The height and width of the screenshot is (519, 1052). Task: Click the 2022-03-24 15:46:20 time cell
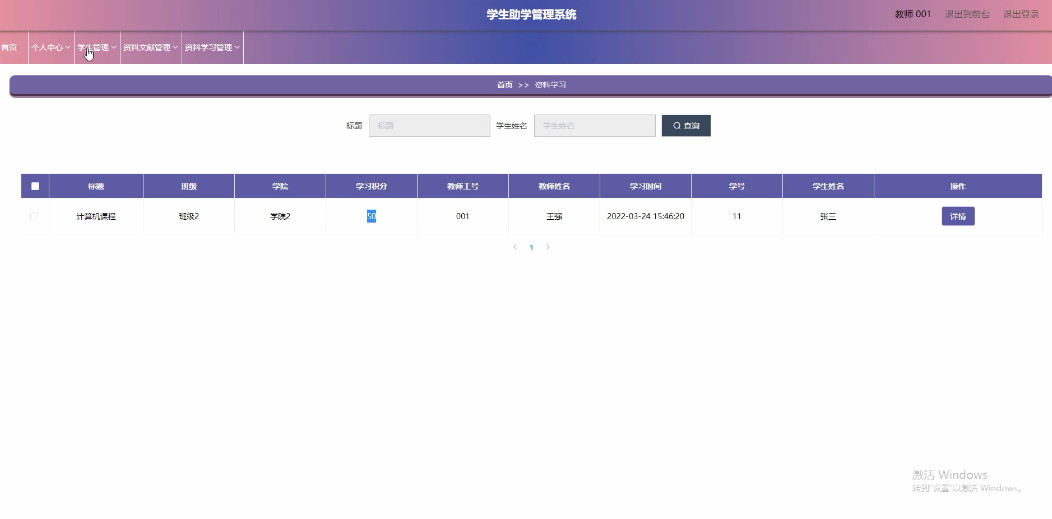tap(645, 217)
